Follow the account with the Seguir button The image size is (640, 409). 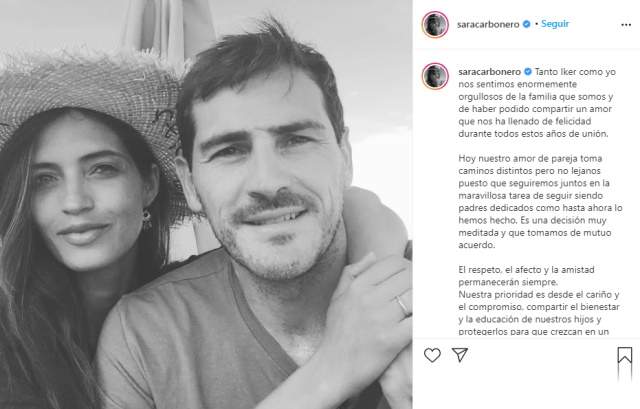point(555,24)
